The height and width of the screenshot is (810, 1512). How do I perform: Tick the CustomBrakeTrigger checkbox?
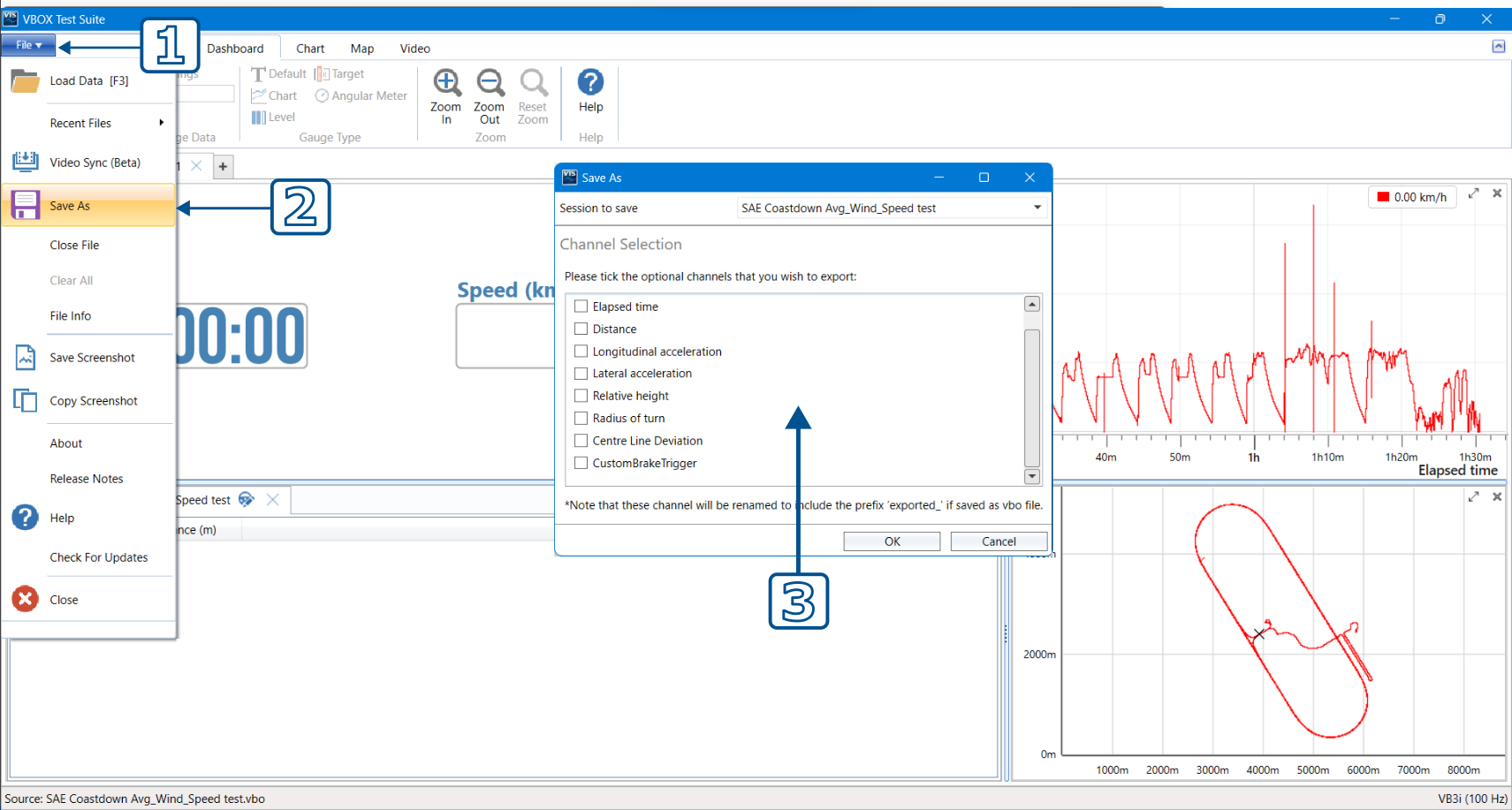coord(581,463)
